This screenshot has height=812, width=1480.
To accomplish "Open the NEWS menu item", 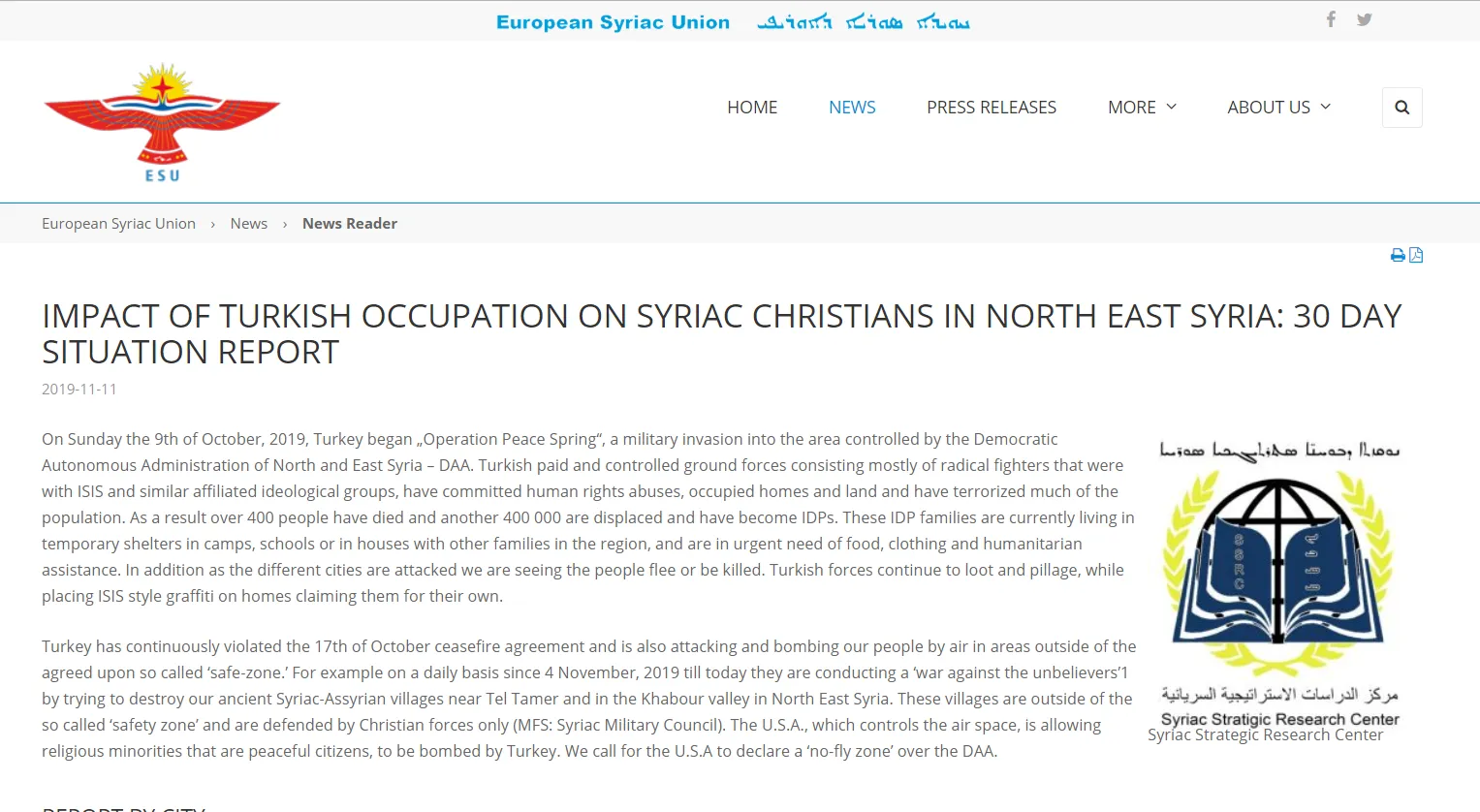I will 852,108.
